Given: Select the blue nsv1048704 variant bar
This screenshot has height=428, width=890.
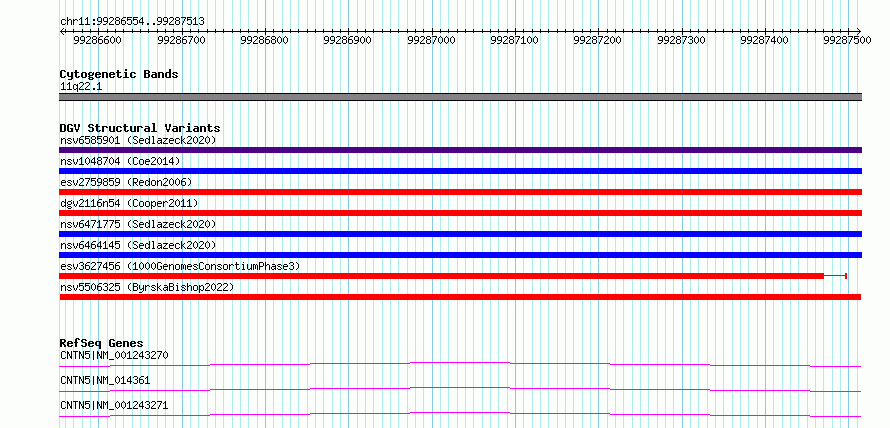Looking at the screenshot, I should tap(460, 171).
